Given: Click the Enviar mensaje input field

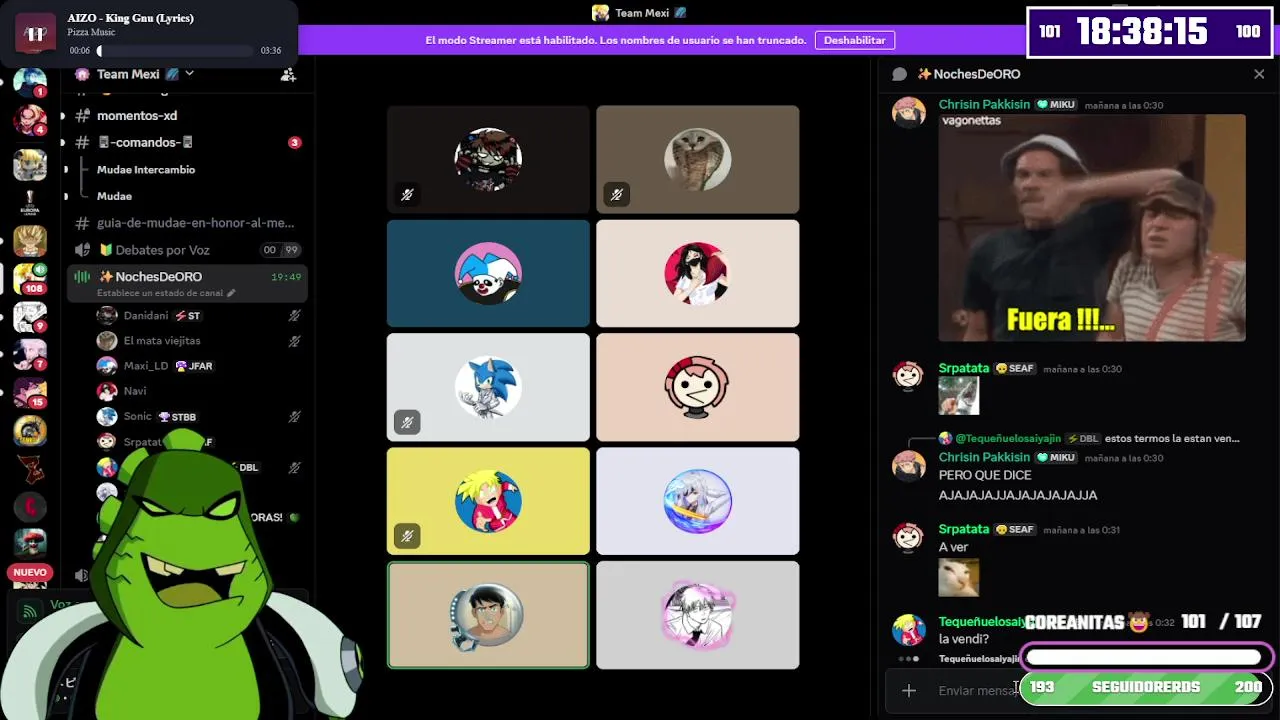Looking at the screenshot, I should pos(975,690).
